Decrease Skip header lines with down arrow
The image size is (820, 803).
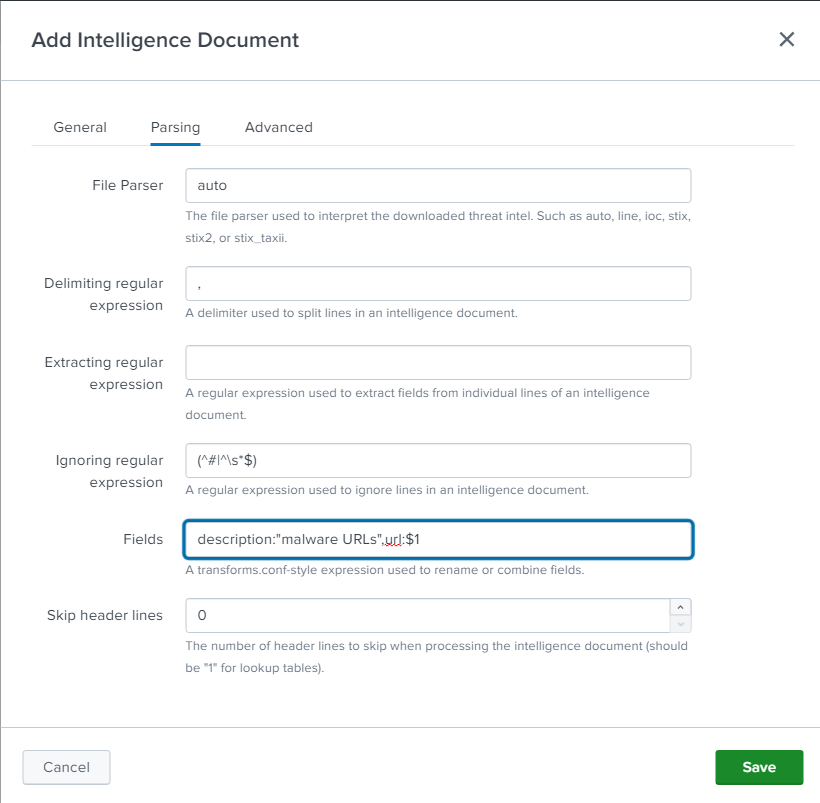pyautogui.click(x=680, y=624)
